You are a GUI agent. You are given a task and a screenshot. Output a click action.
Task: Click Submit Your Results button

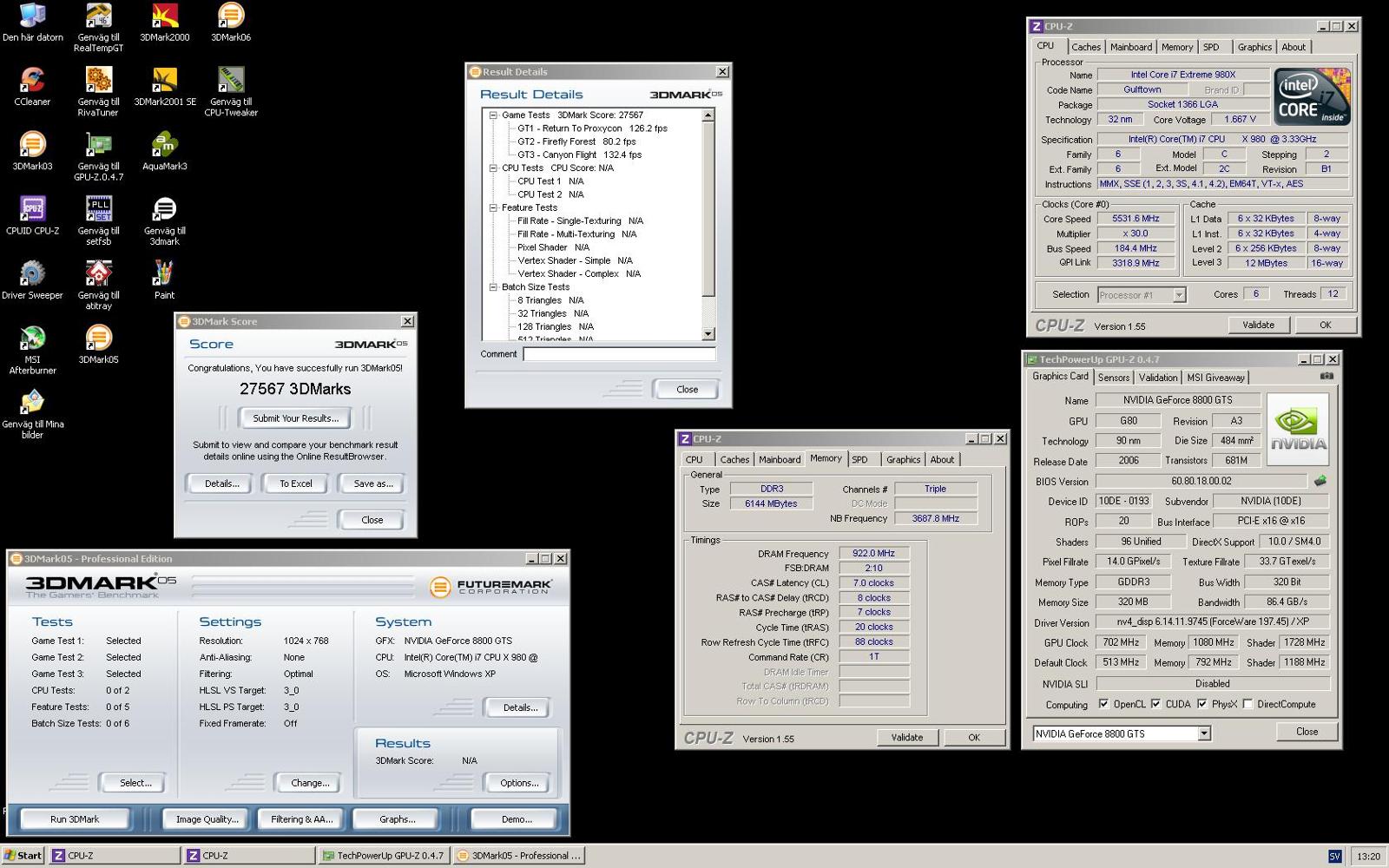[295, 418]
